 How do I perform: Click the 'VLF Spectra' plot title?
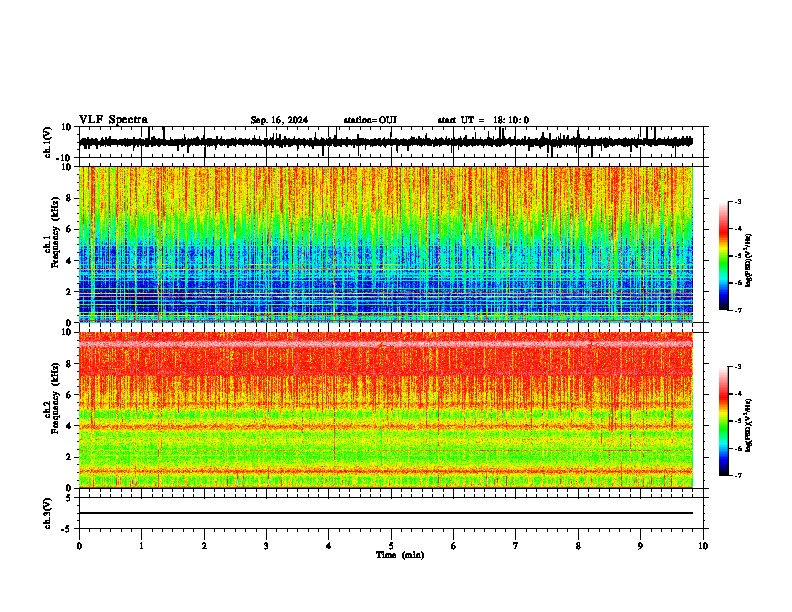[x=113, y=120]
